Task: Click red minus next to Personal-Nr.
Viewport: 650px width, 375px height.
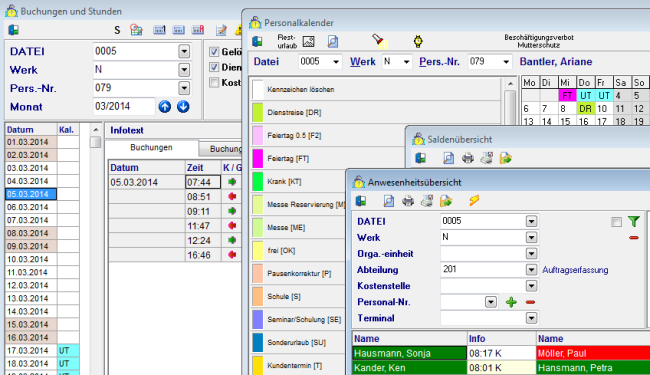Action: (x=530, y=302)
